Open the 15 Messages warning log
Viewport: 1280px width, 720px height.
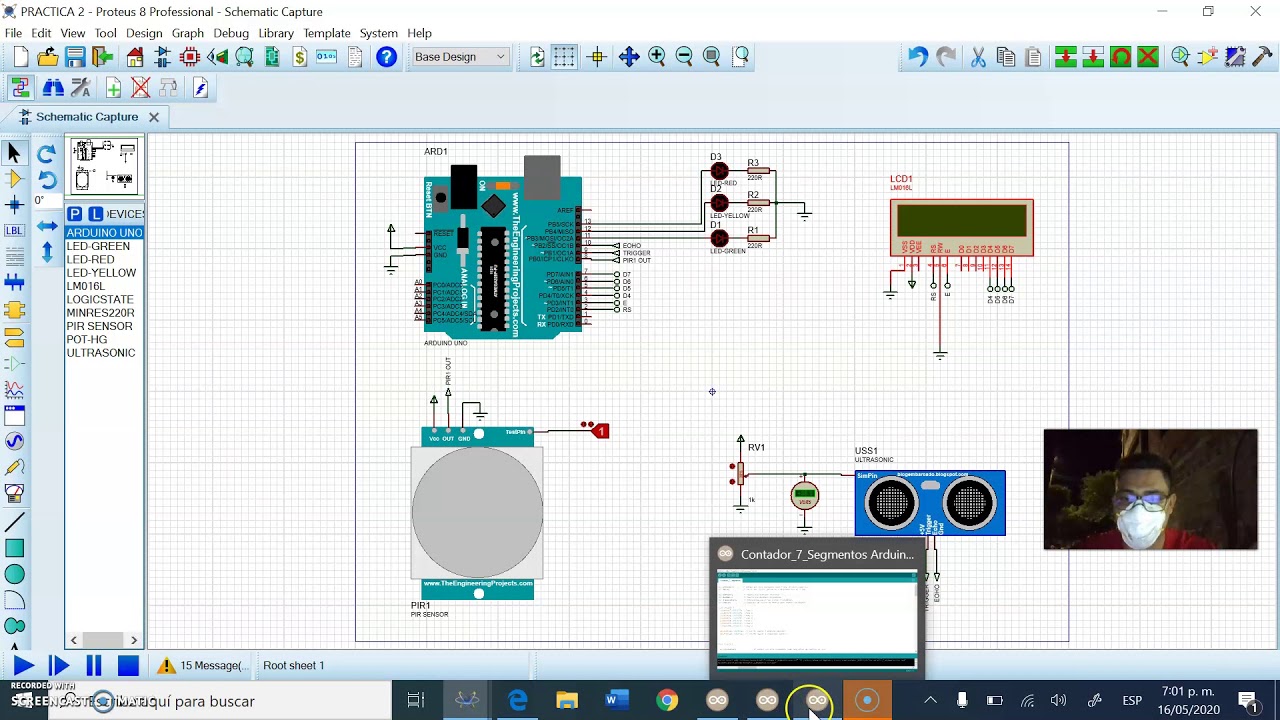tap(201, 666)
